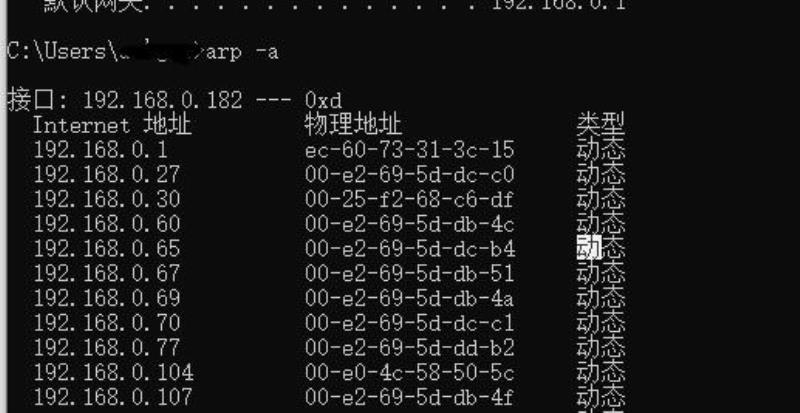The height and width of the screenshot is (413, 800).
Task: Click the arp -a command text
Action: pos(242,52)
